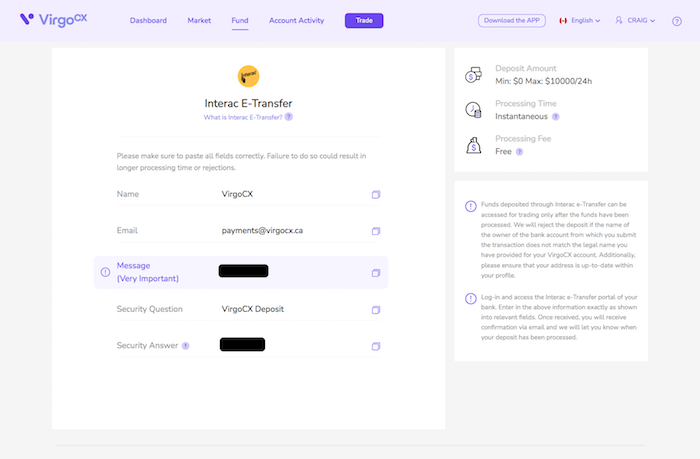Click help icon next to Instantaneous

point(555,117)
